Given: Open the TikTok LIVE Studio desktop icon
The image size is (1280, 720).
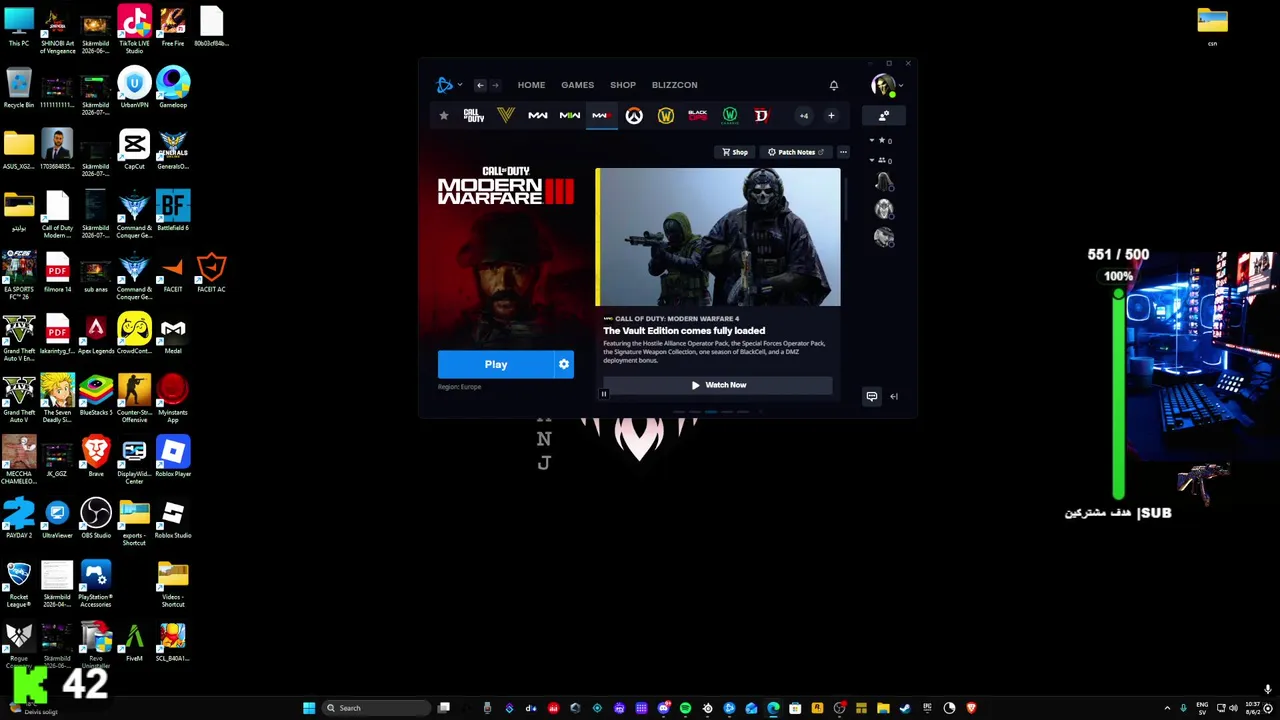Looking at the screenshot, I should pyautogui.click(x=134, y=29).
